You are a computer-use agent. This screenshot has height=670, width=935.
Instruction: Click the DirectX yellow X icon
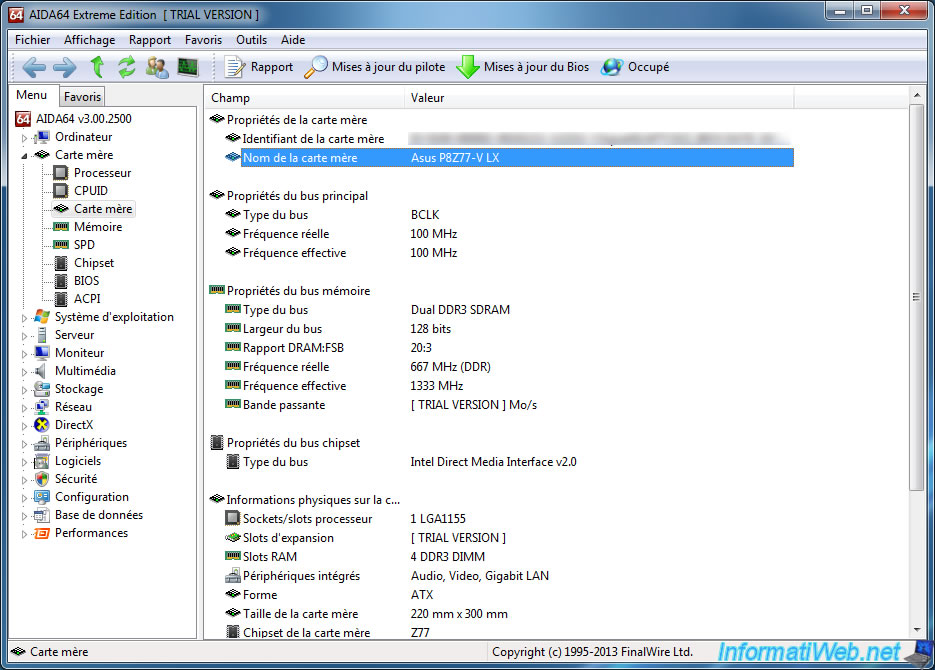42,424
